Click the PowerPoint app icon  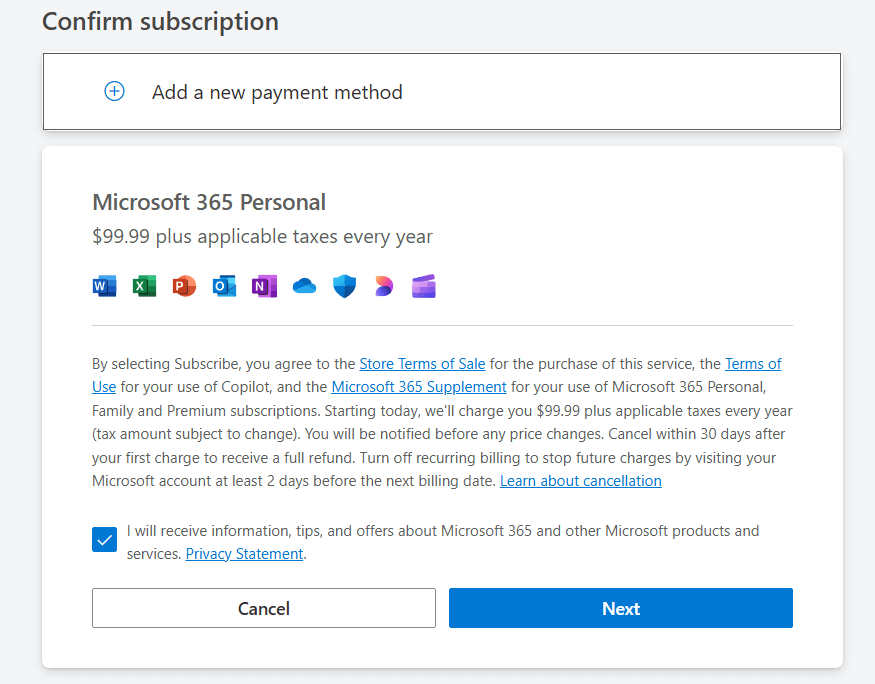click(x=184, y=287)
